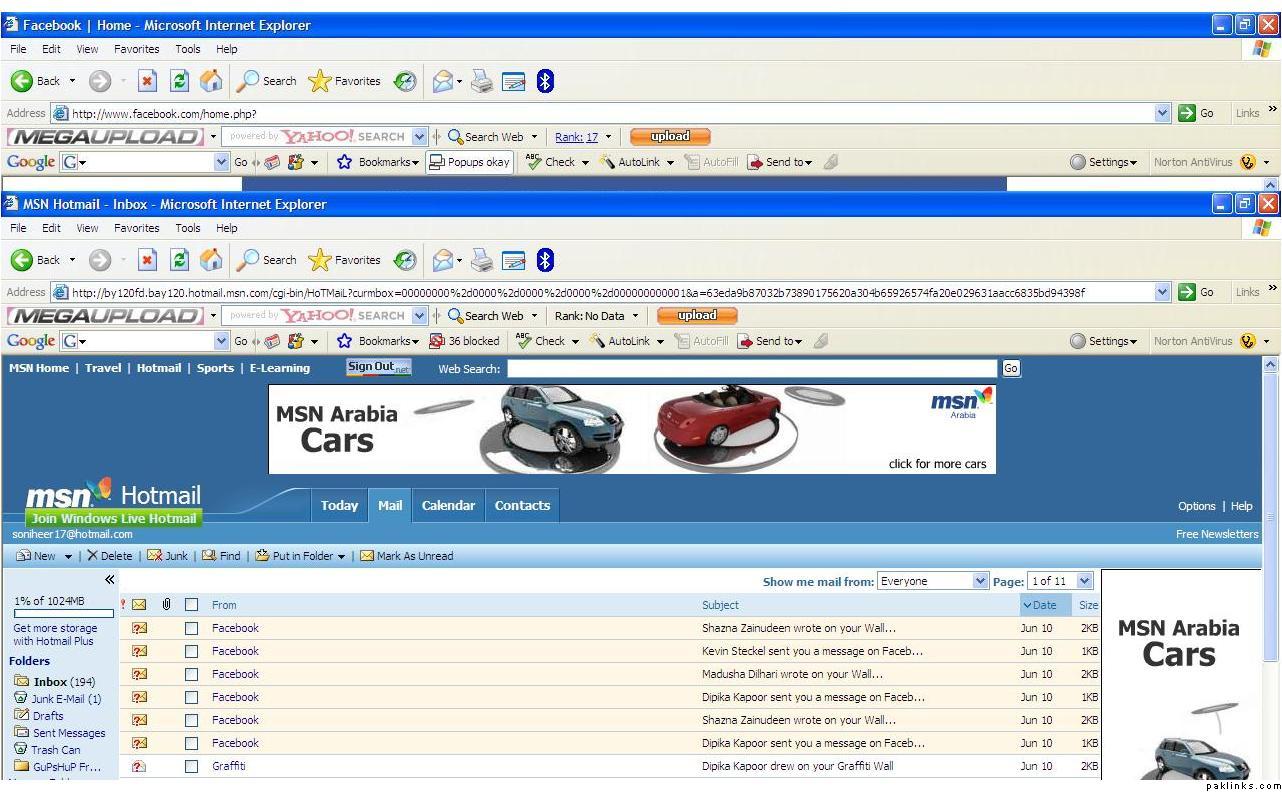Click the Join Windows Live Hotmail link

[114, 518]
